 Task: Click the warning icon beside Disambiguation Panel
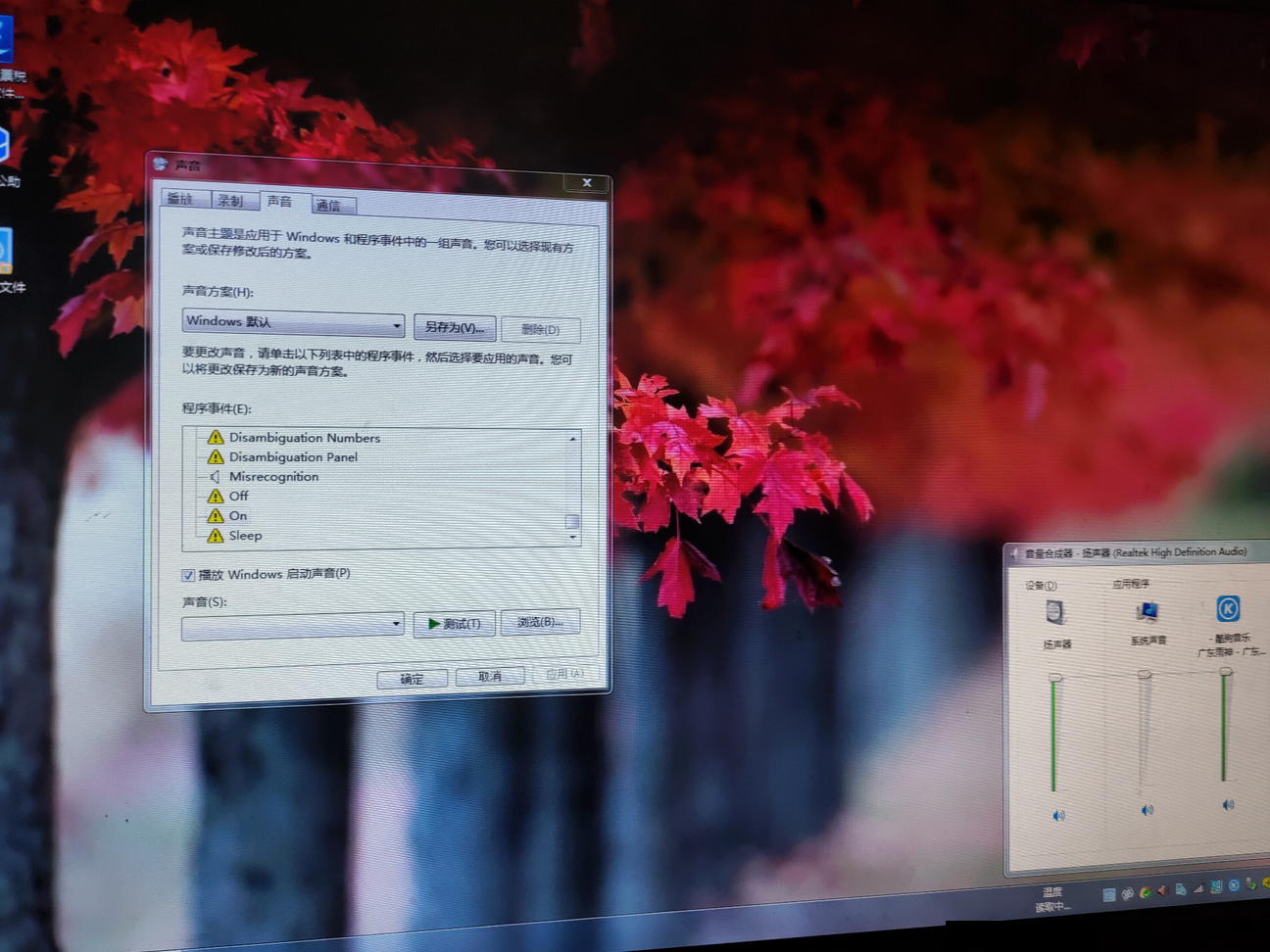[216, 457]
